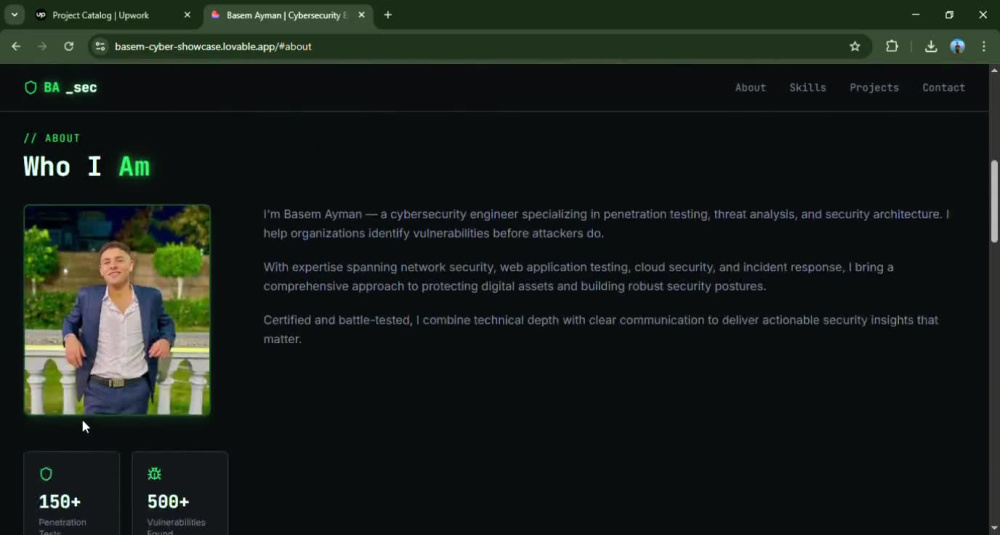Bookmark this page with the star icon

coord(855,47)
